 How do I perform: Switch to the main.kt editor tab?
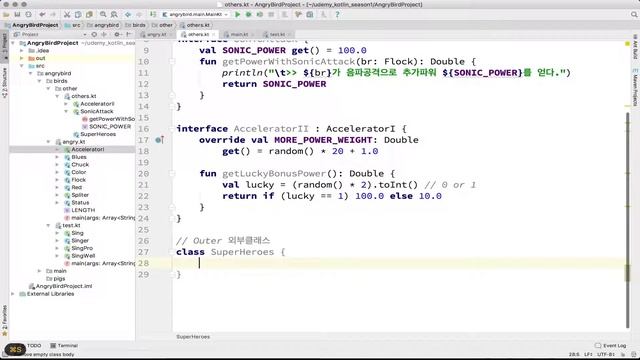[x=239, y=35]
